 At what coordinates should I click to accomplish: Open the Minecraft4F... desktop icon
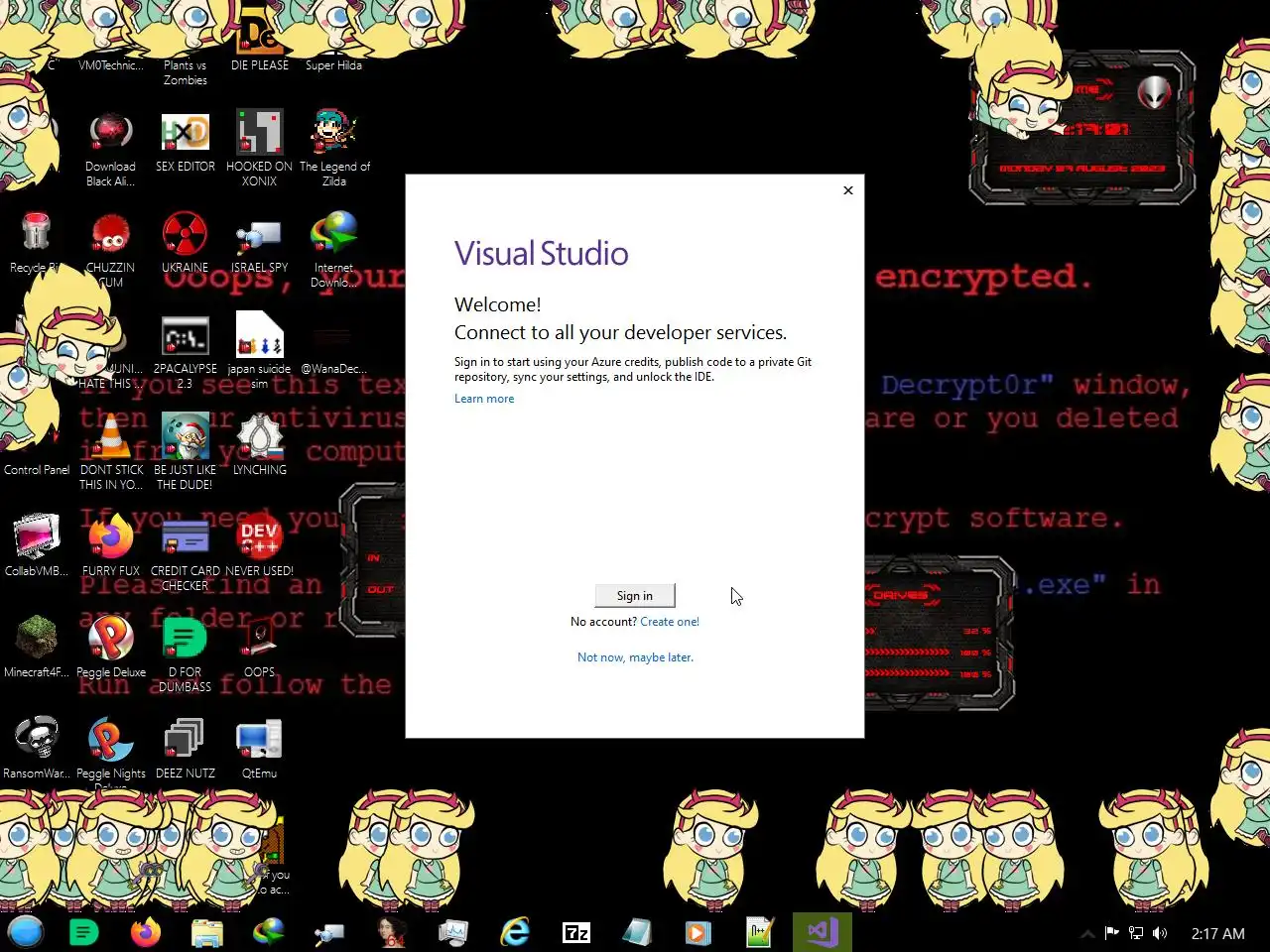(37, 647)
